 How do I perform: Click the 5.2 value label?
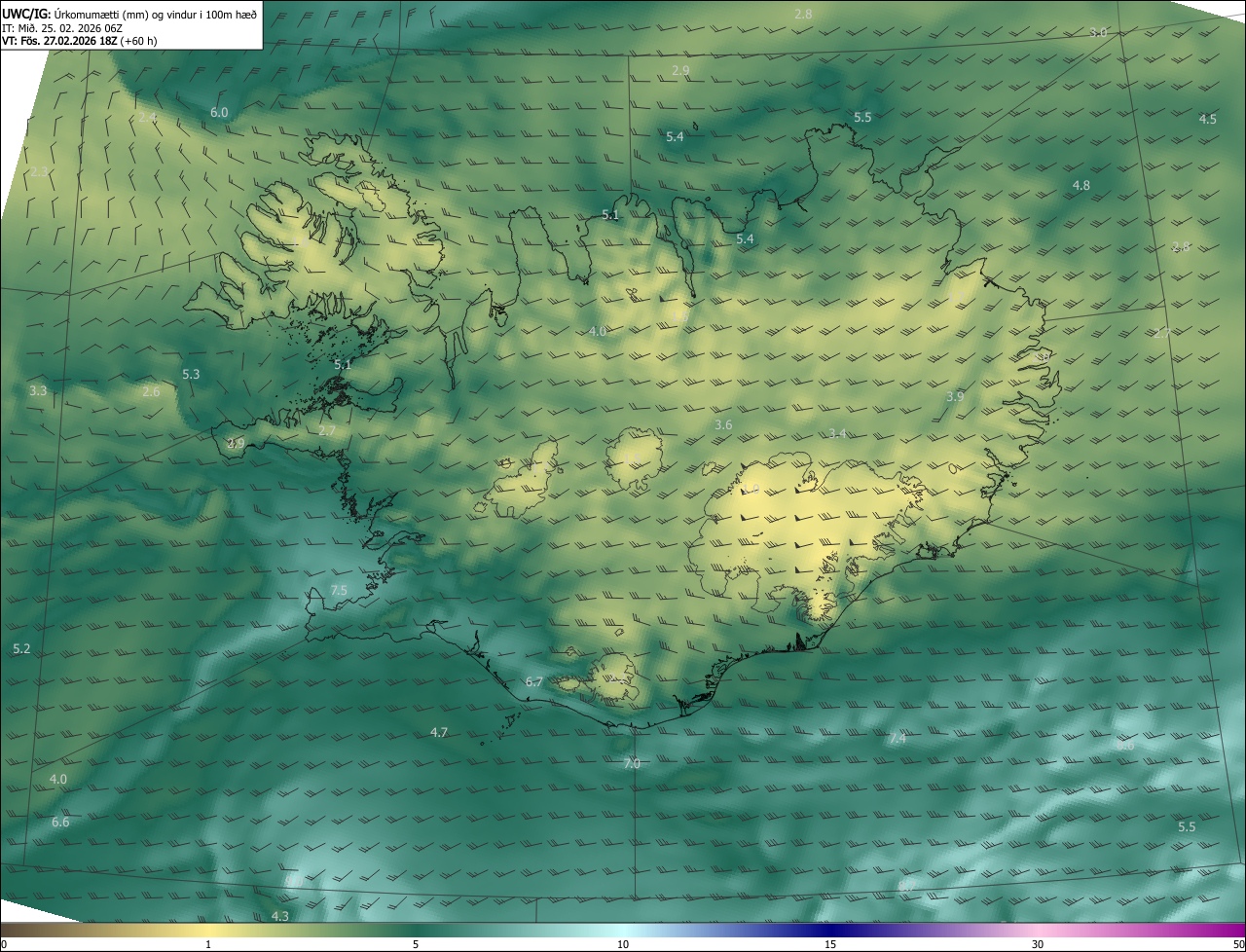pyautogui.click(x=21, y=649)
